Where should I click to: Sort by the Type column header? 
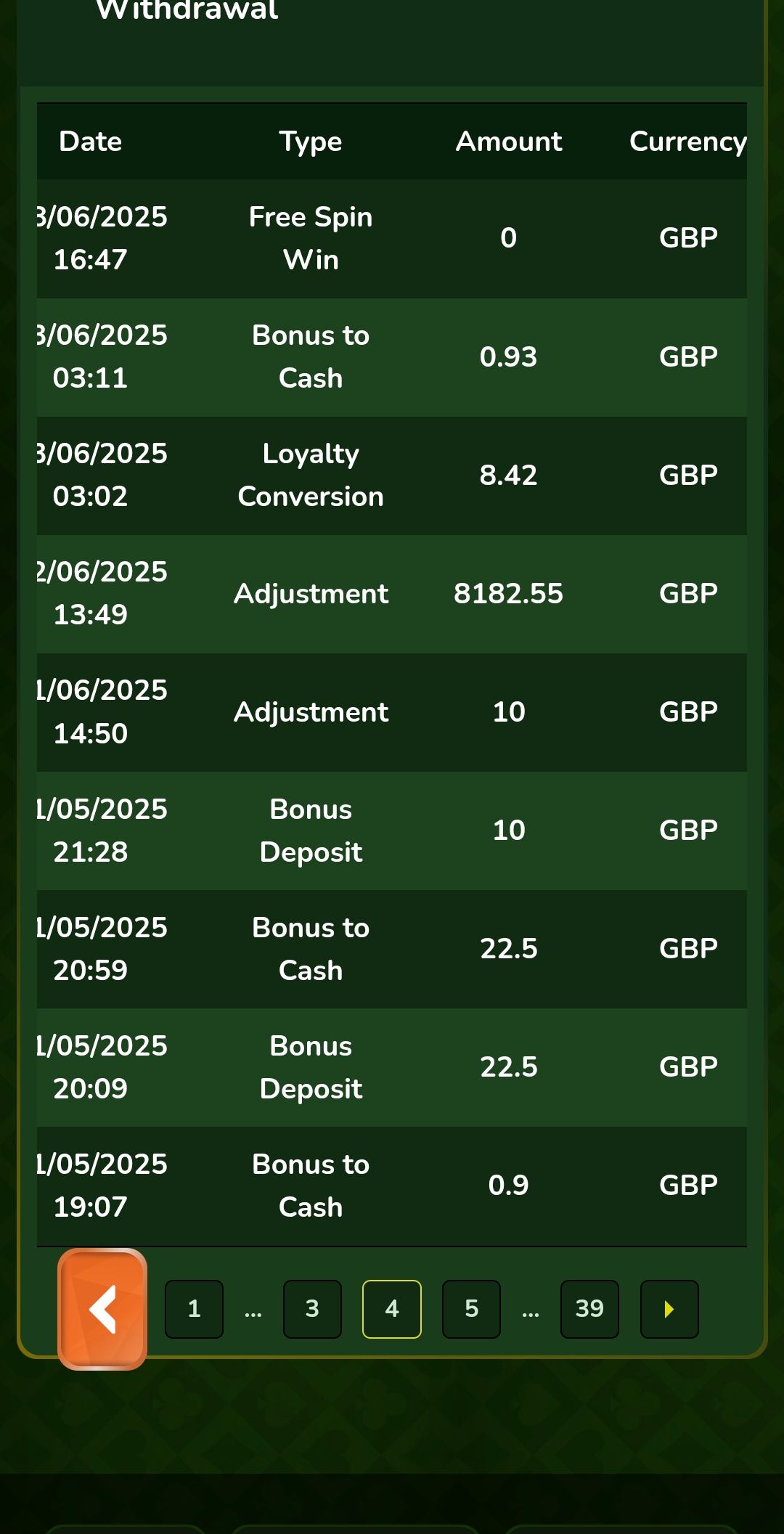311,142
